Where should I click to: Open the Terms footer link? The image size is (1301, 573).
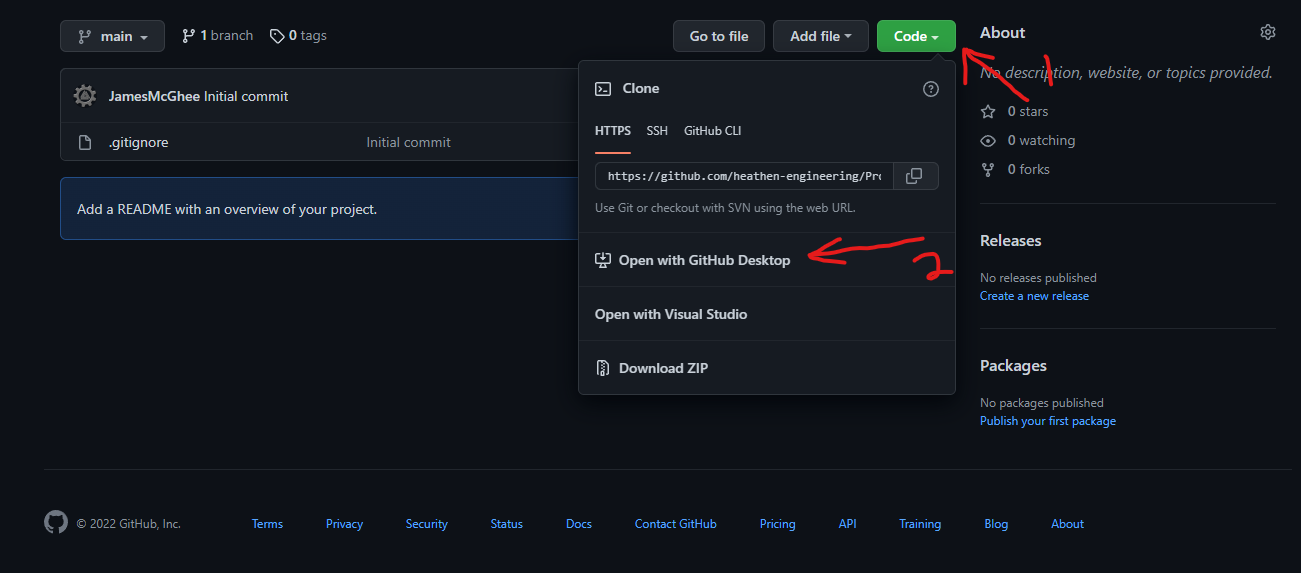(267, 524)
